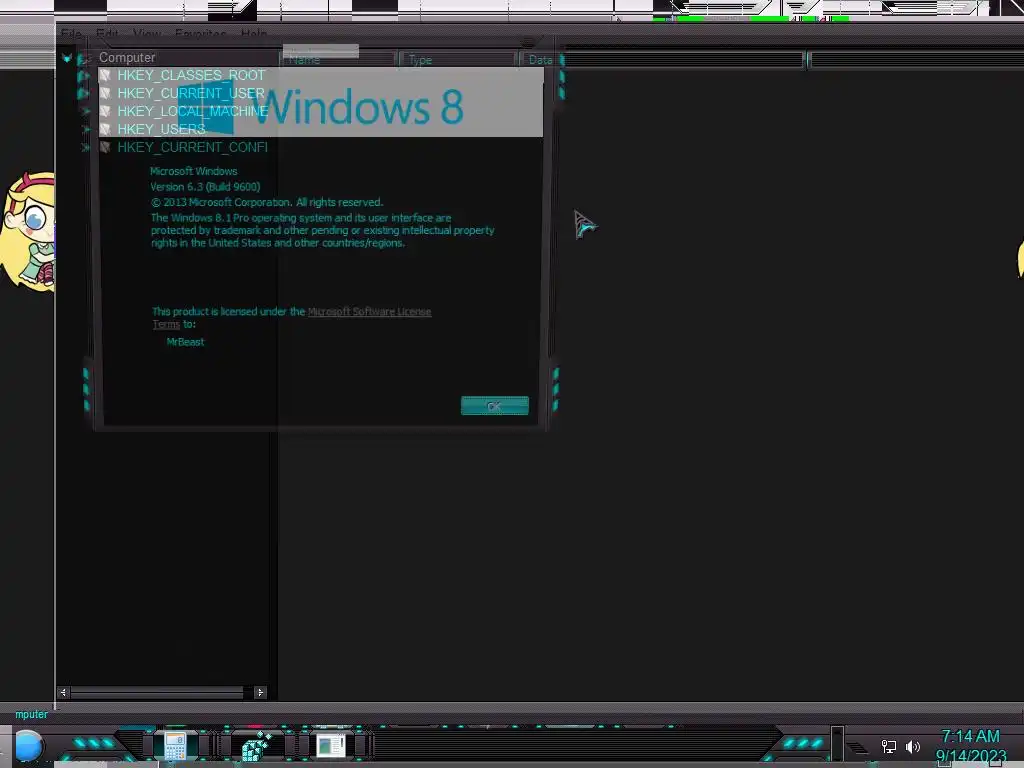The height and width of the screenshot is (768, 1024).
Task: Open the File menu in Registry Editor
Action: click(71, 33)
